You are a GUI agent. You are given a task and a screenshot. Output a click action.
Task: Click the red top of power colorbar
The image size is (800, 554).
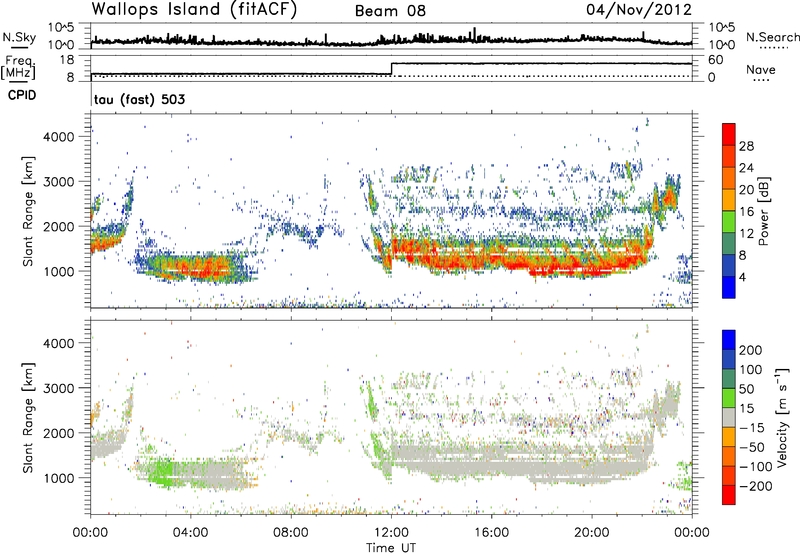point(729,134)
